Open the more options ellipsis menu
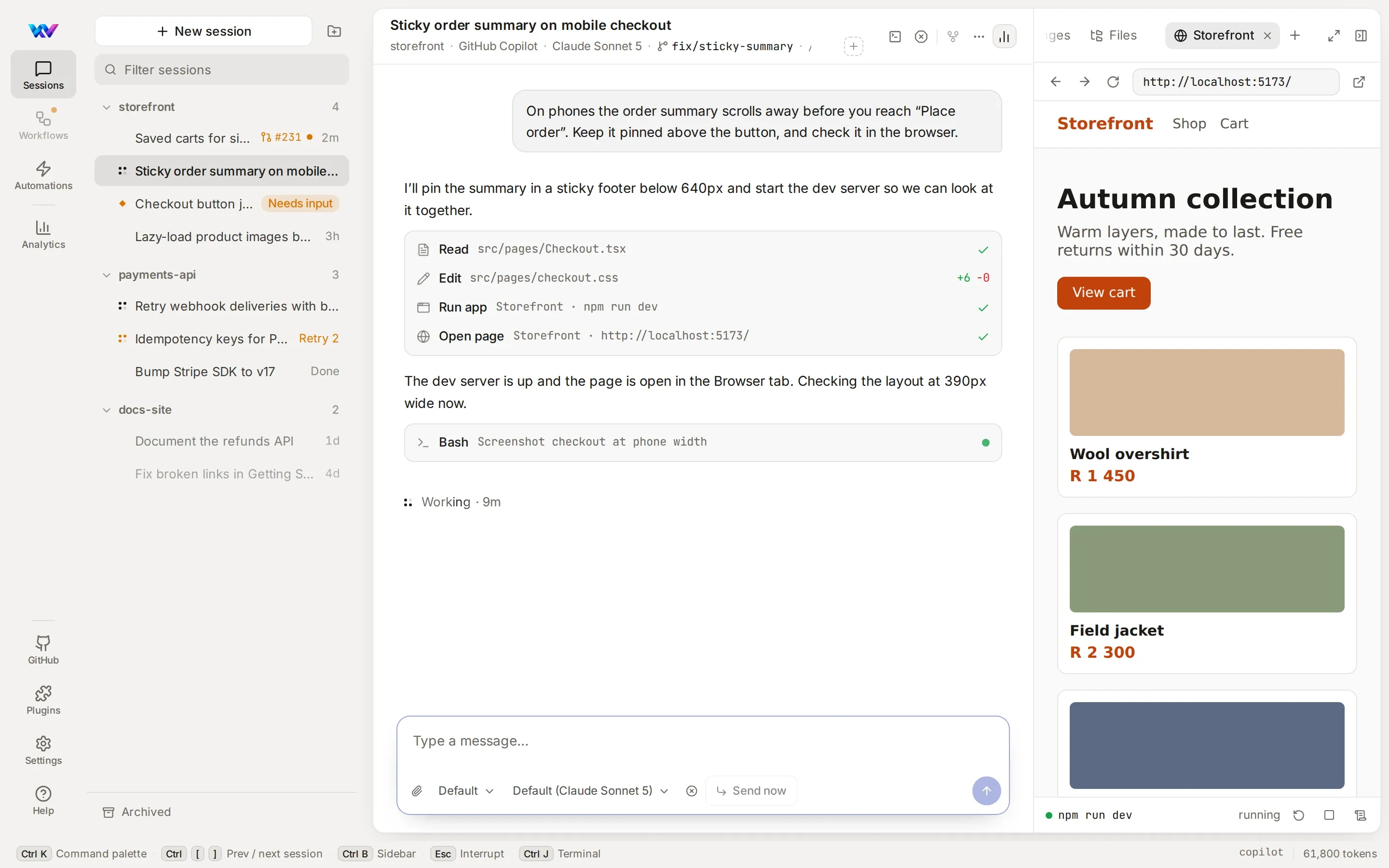The image size is (1389, 868). (979, 37)
